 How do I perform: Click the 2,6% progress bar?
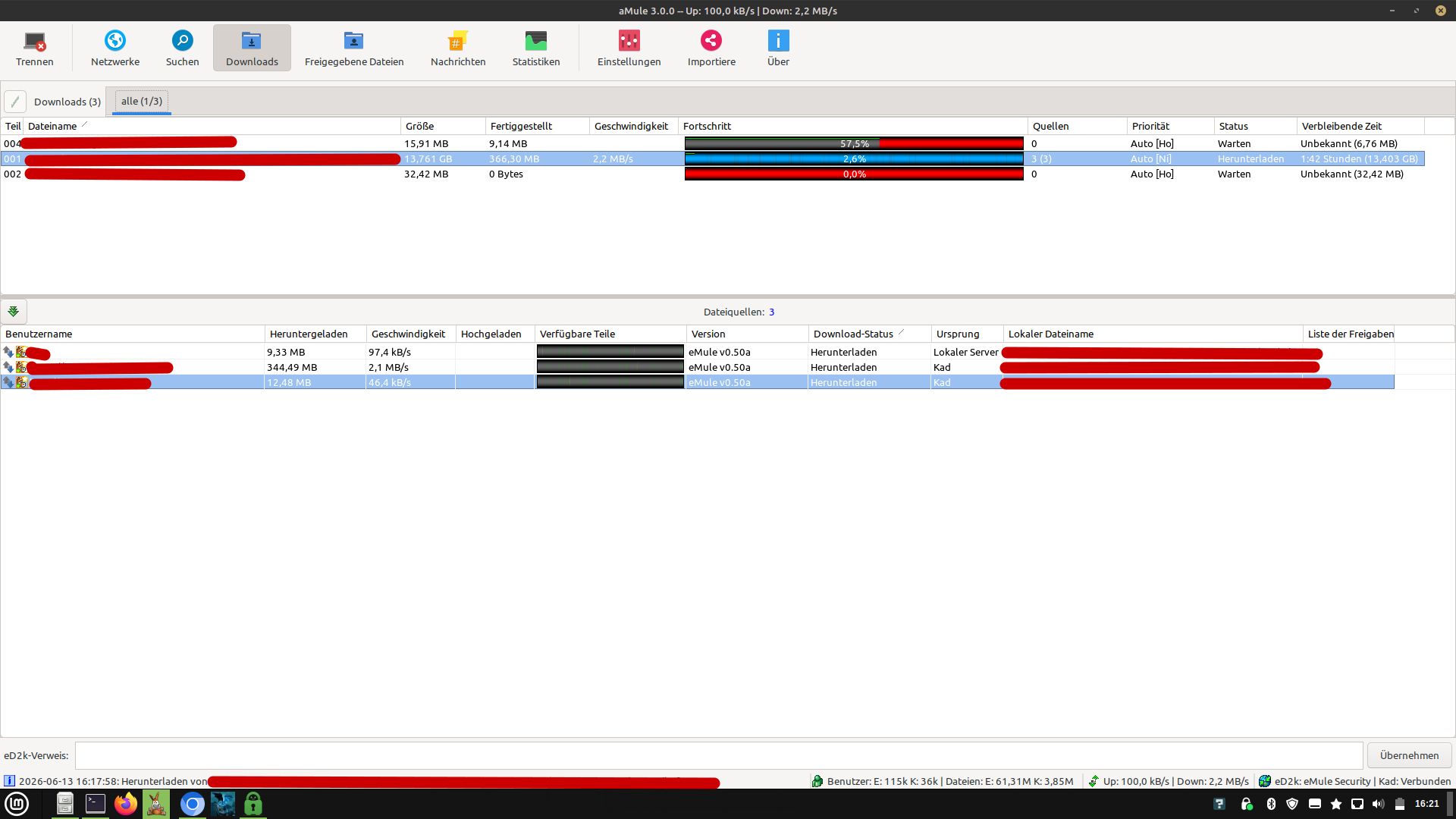click(x=854, y=158)
